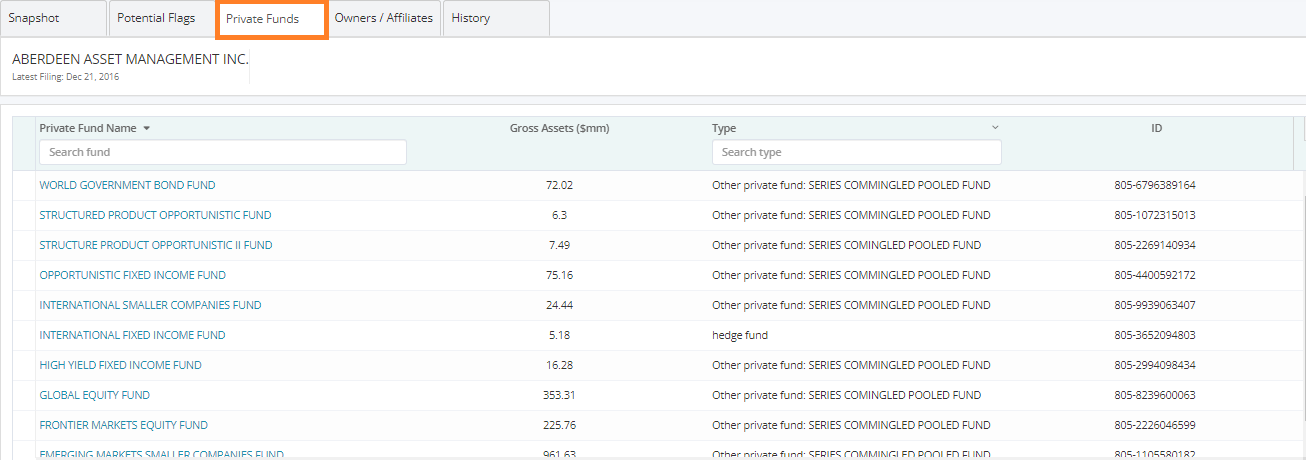Open INTERNATIONAL SMALLER COMPANIES FUND link
The image size is (1306, 460).
tap(150, 305)
